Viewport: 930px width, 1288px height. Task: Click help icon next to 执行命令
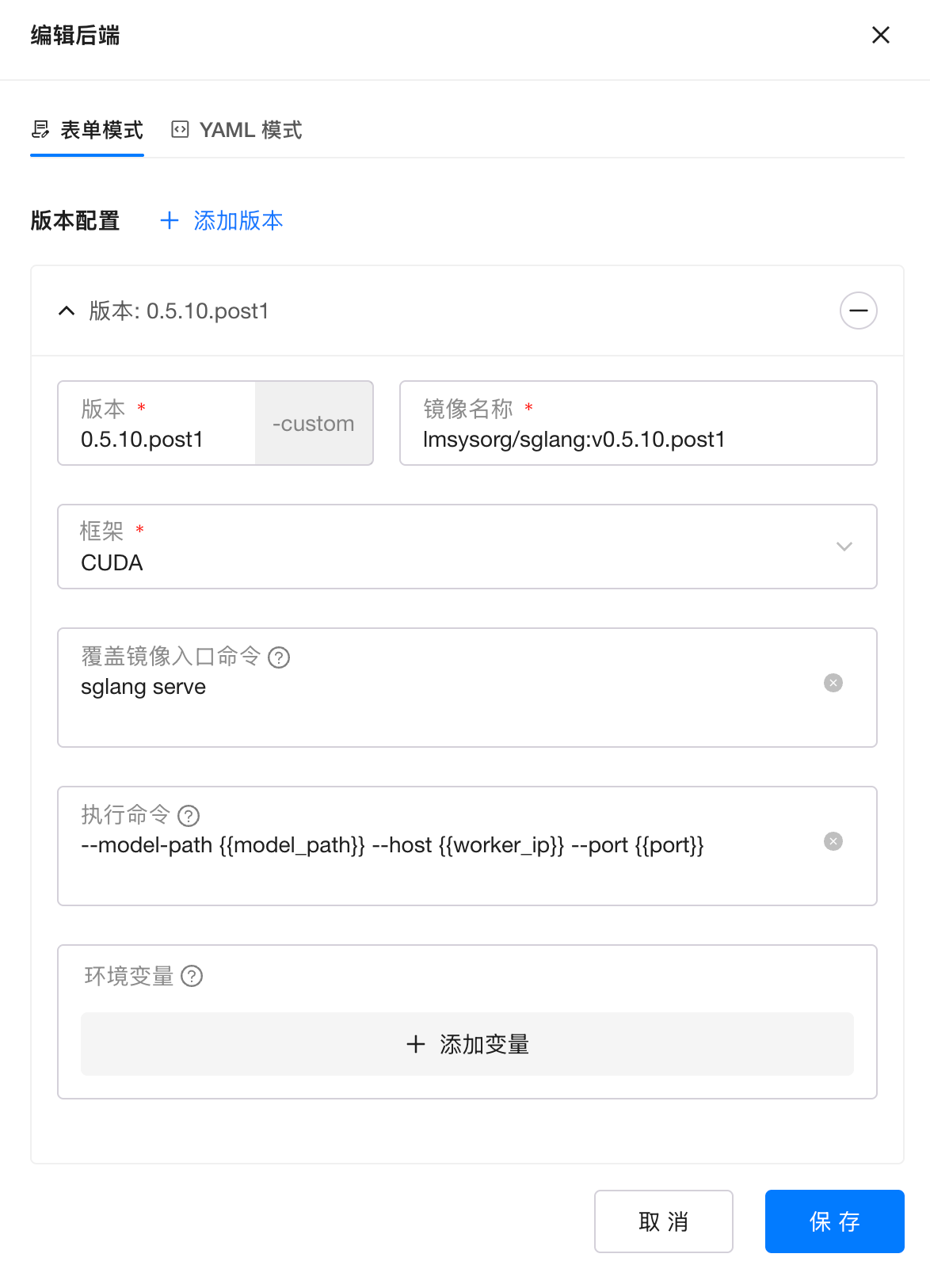point(189,816)
